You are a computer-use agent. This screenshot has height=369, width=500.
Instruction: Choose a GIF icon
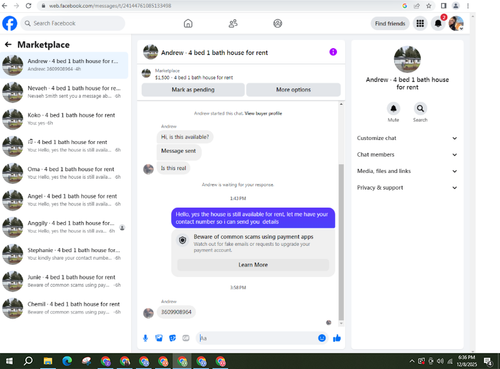[186, 338]
